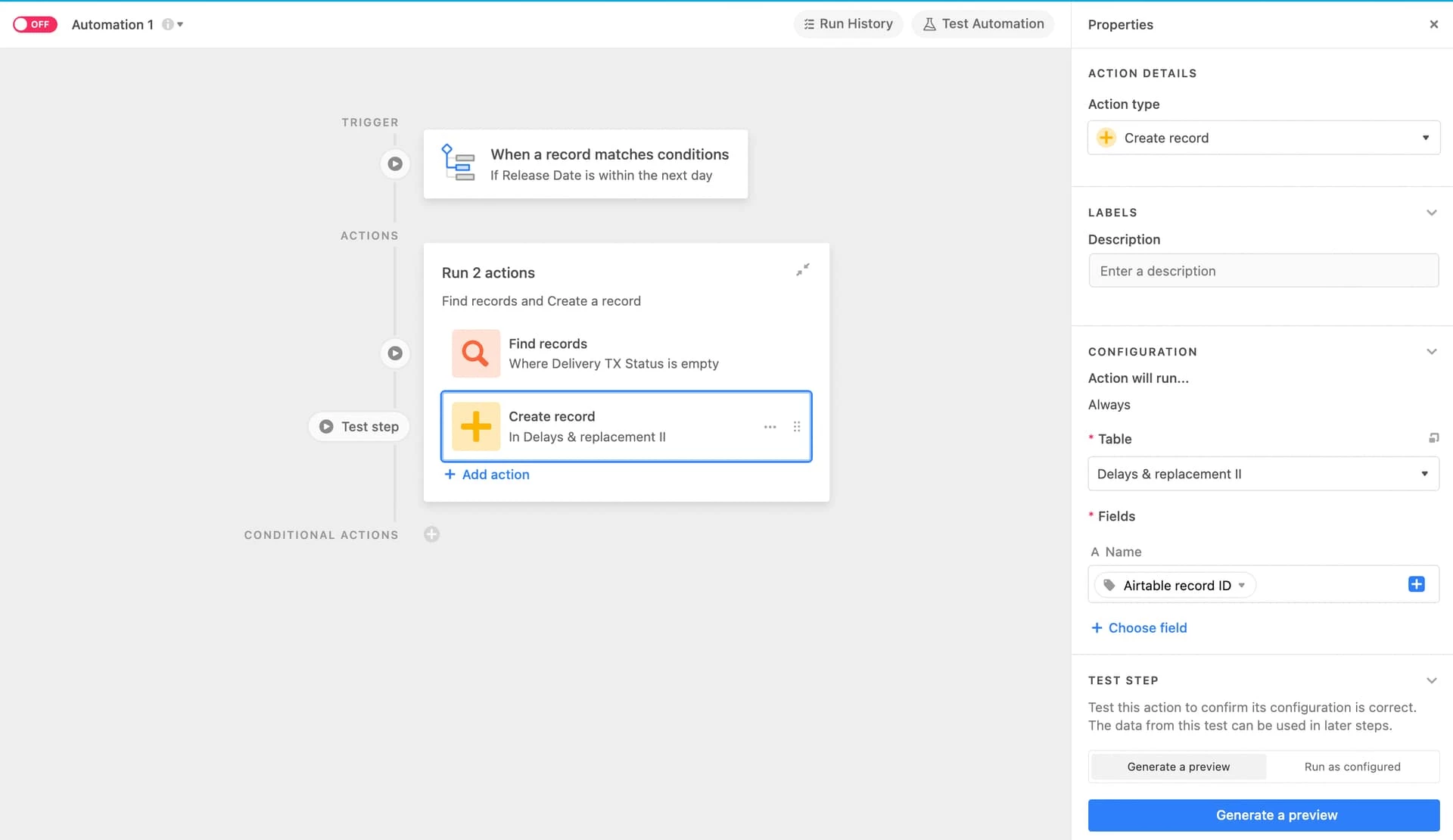1453x840 pixels.
Task: Click the Create record plus icon
Action: (x=475, y=427)
